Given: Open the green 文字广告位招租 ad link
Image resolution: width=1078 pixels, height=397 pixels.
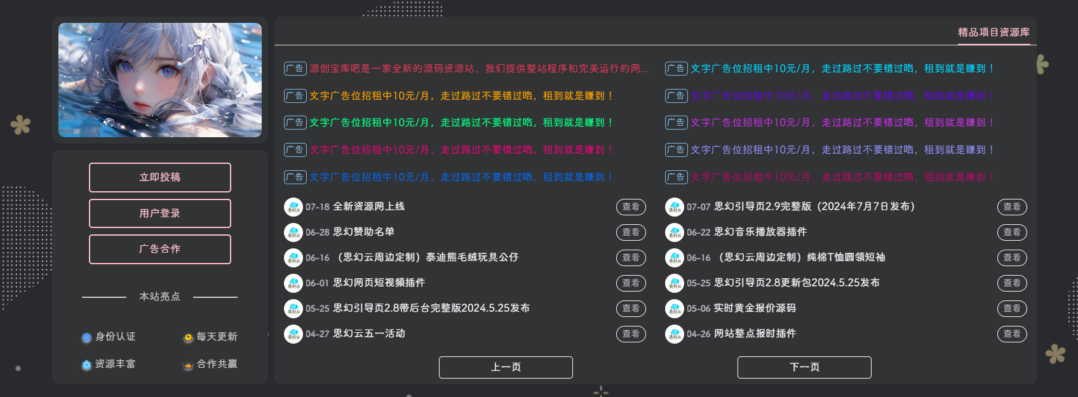Looking at the screenshot, I should point(461,122).
